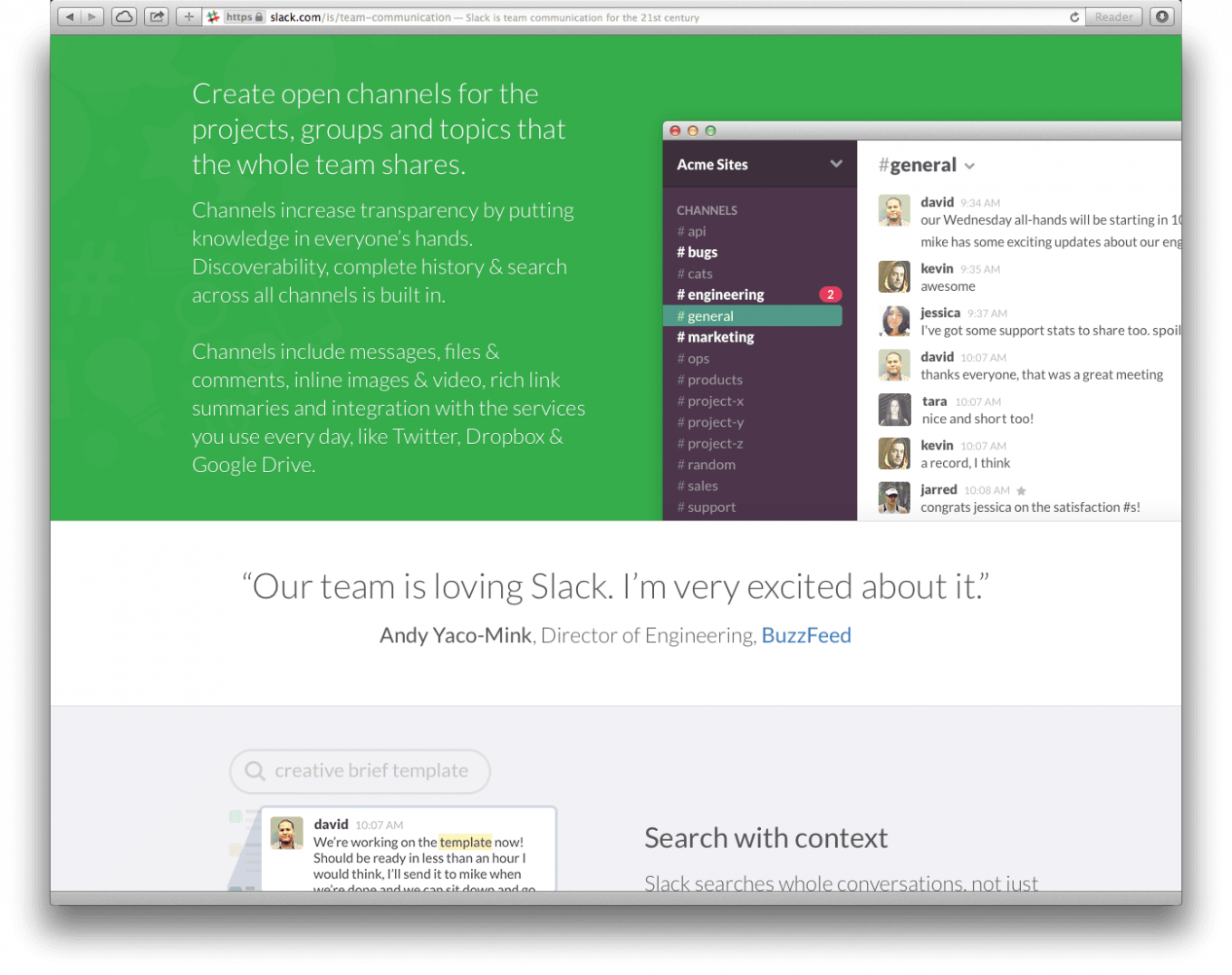
Task: Click the browser back arrow button
Action: [x=70, y=17]
